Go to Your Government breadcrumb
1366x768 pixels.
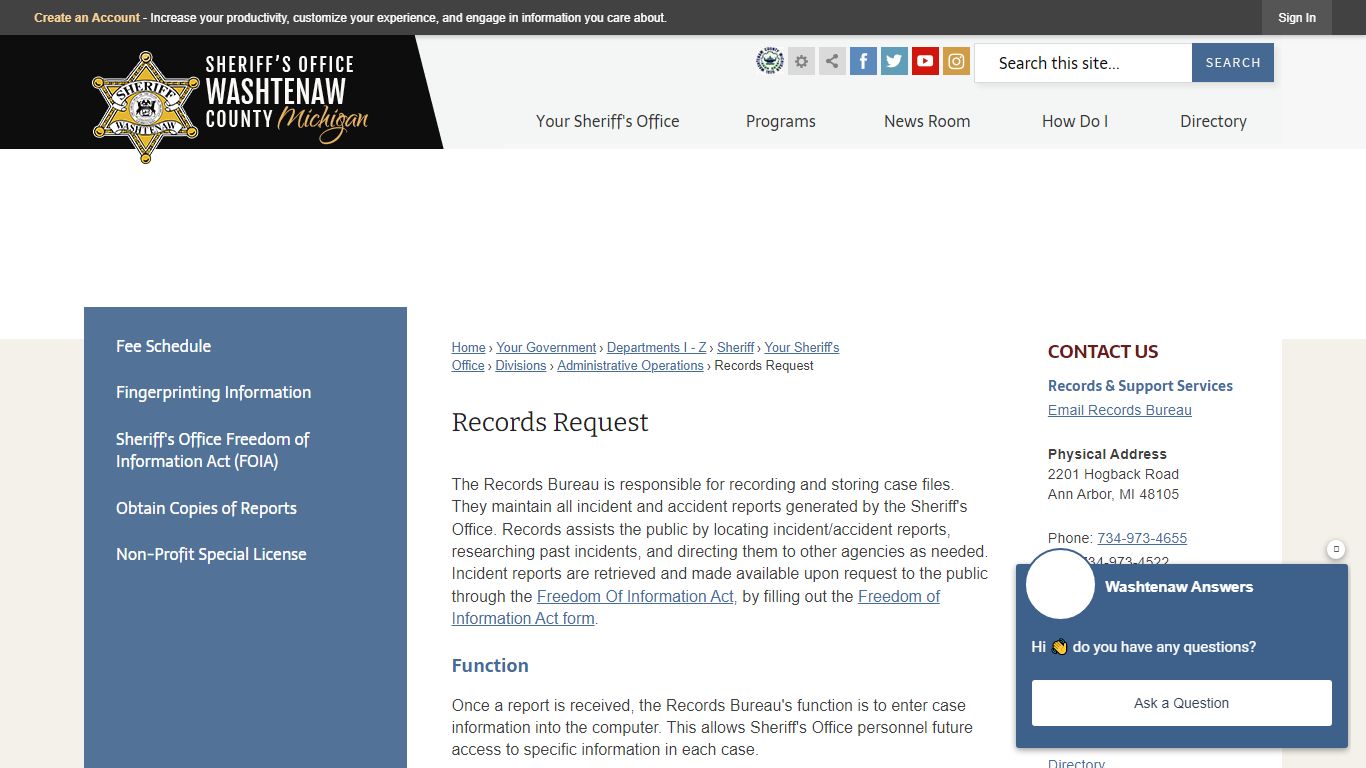point(546,348)
